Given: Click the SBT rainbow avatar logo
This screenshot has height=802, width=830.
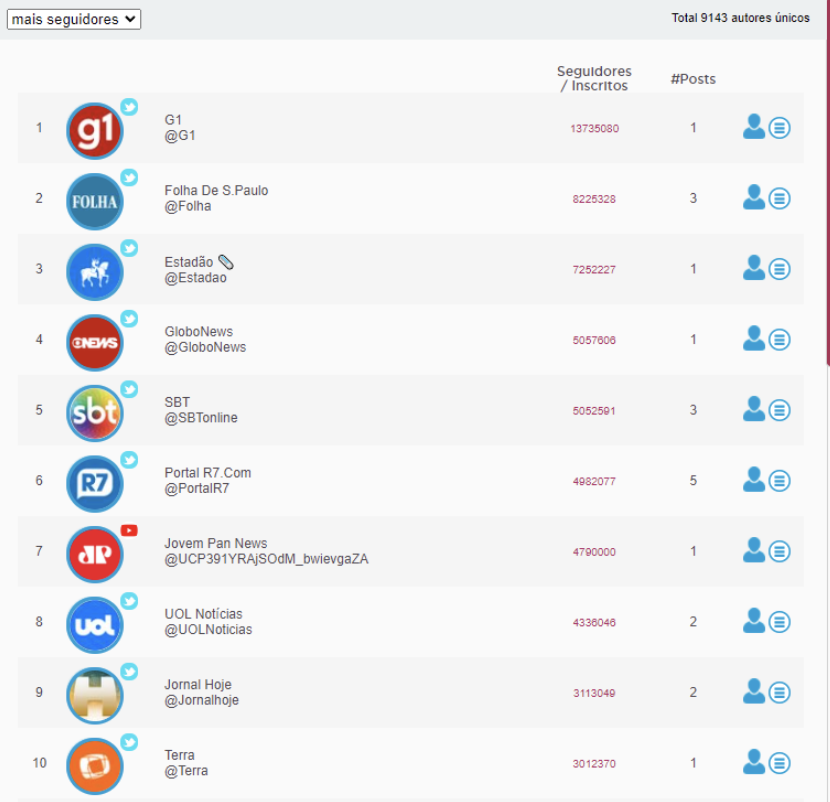Looking at the screenshot, I should point(95,413).
